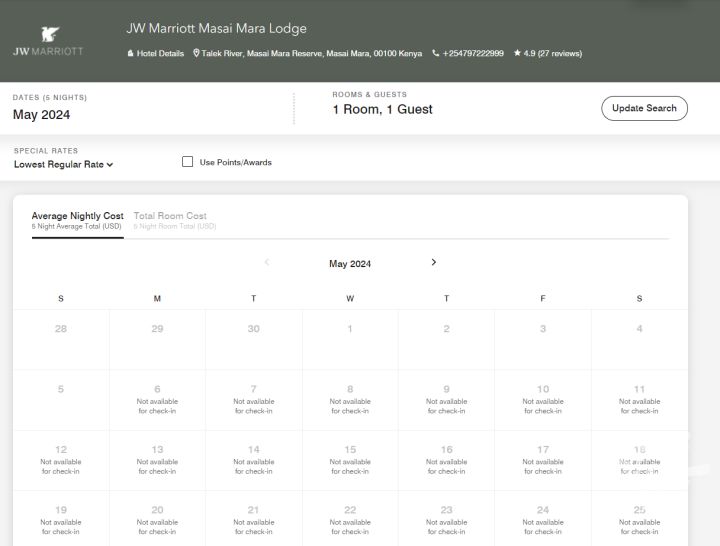Go to next month with right arrow

click(433, 262)
